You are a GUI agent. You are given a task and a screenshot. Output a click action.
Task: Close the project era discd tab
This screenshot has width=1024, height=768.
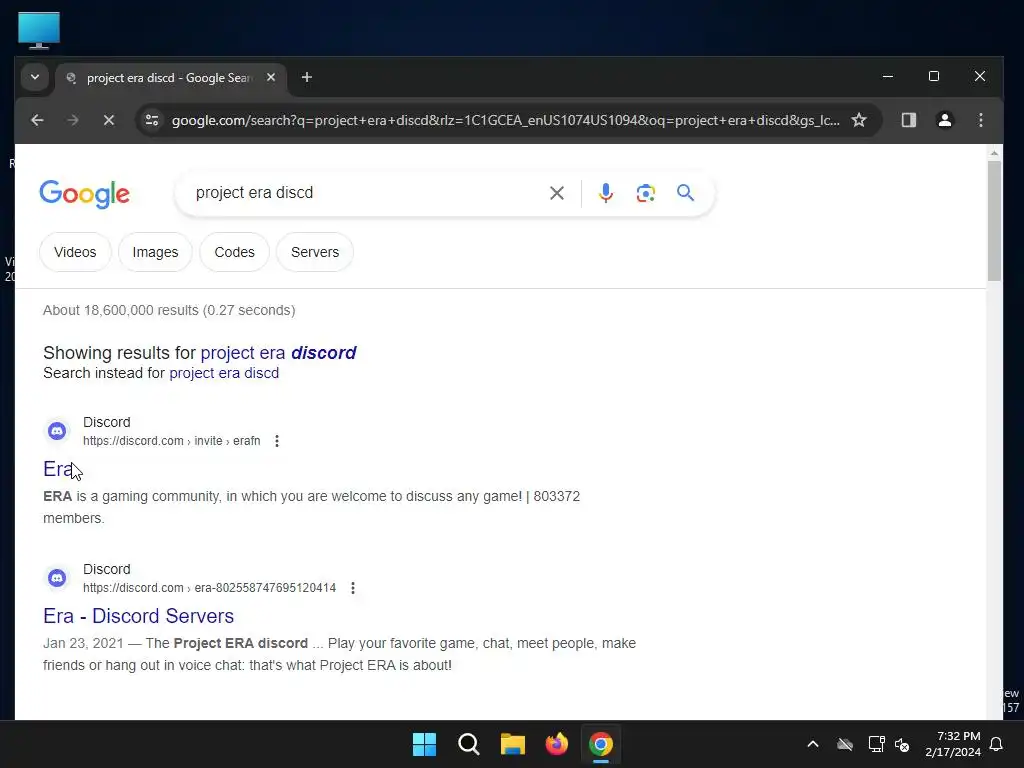point(271,78)
